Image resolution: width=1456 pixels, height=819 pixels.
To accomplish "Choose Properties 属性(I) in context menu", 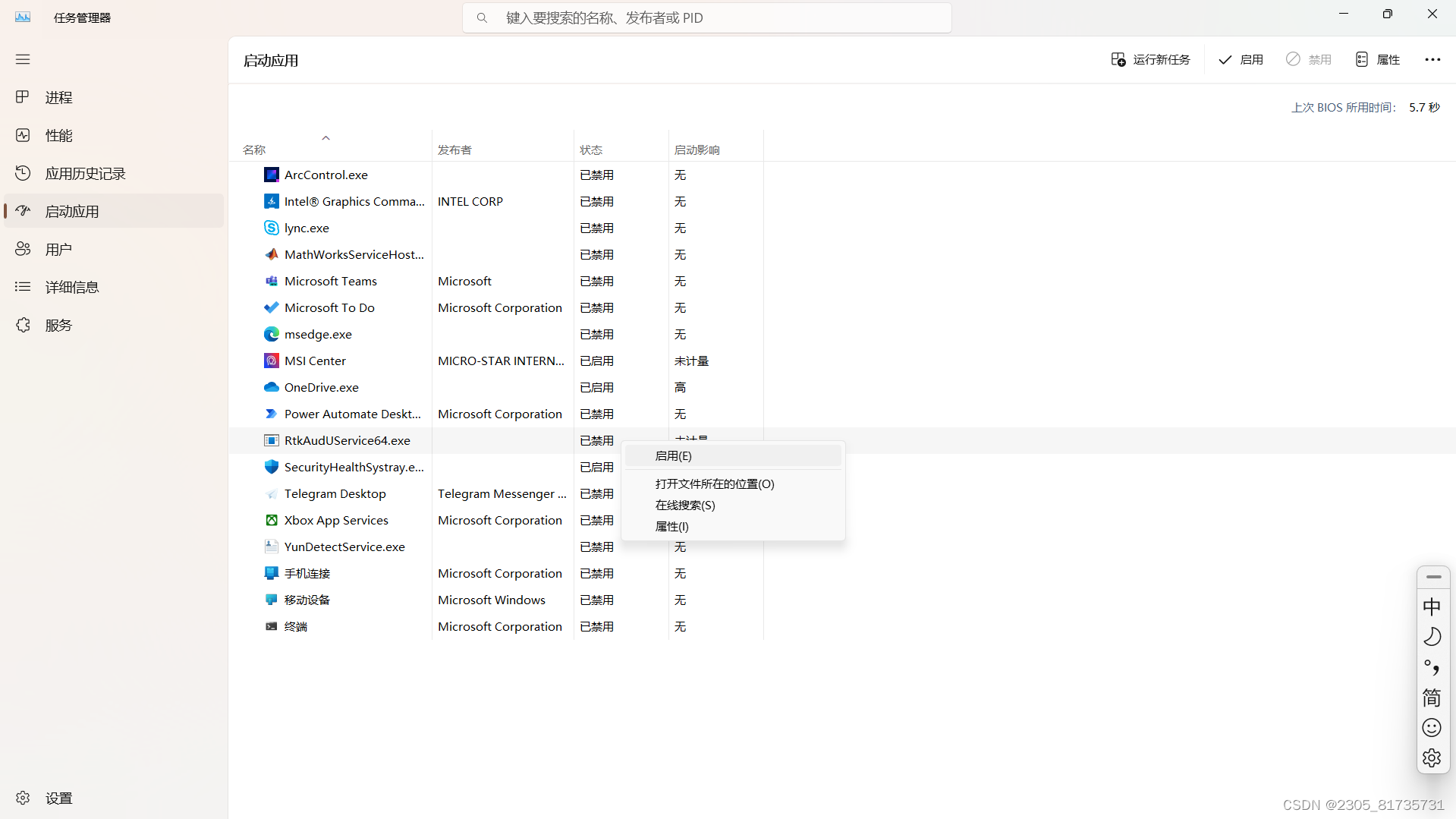I will point(733,526).
